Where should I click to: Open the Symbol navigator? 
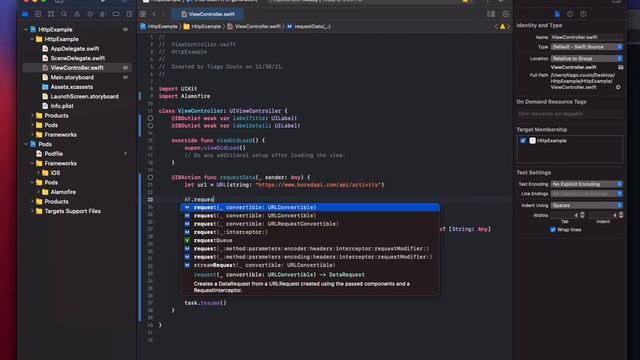(51, 14)
